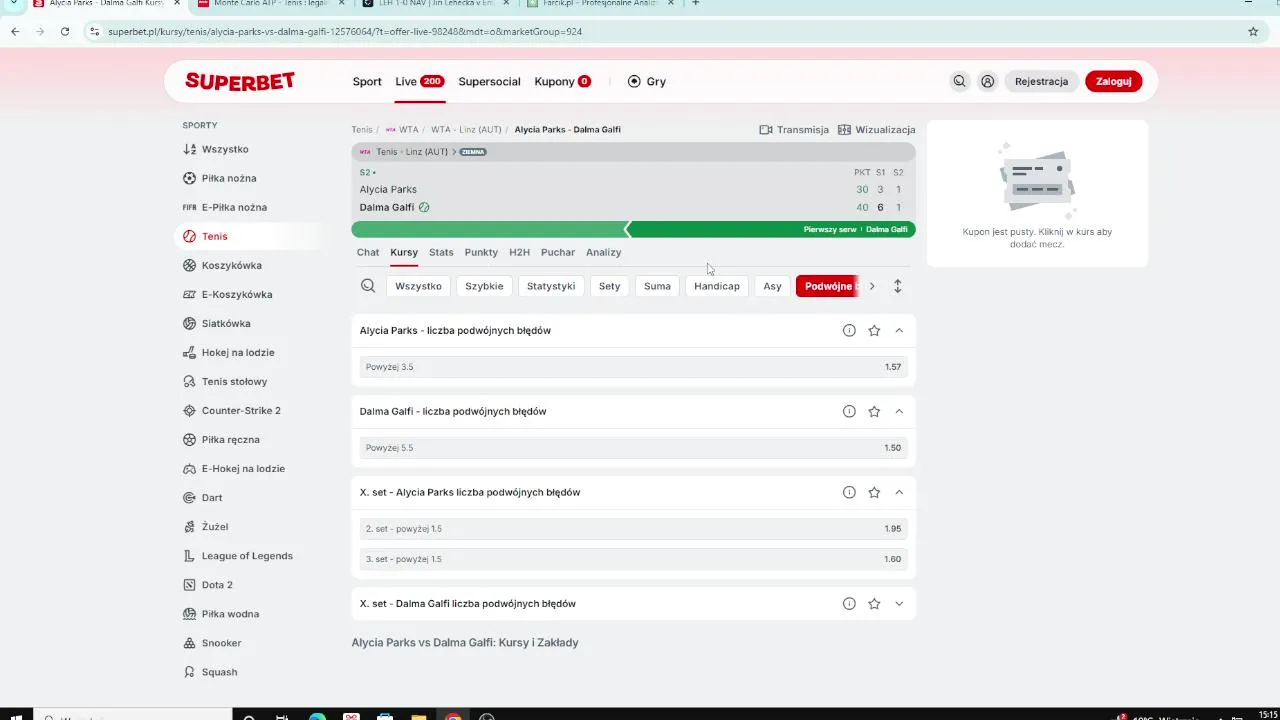Screen dimensions: 1280x720
Task: Select Siatkówka in sports sidebar
Action: pyautogui.click(x=226, y=323)
